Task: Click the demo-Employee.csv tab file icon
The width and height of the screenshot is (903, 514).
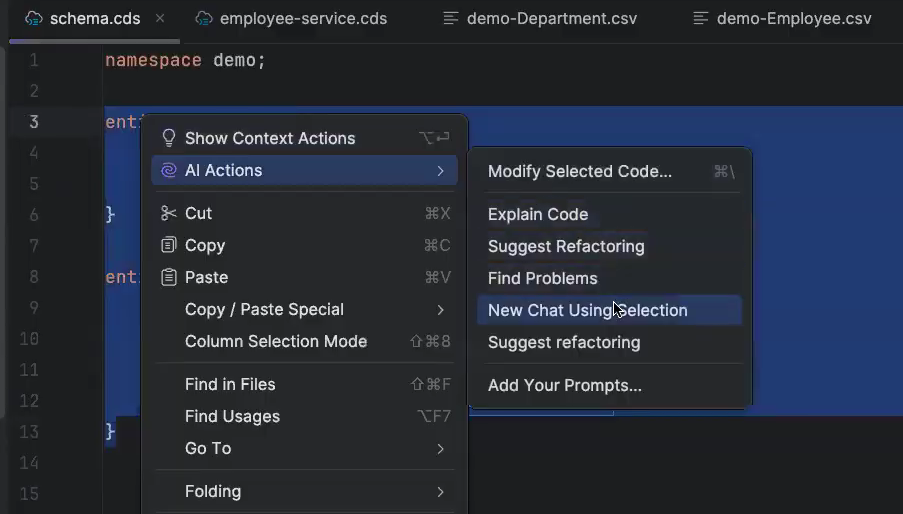Action: [700, 18]
